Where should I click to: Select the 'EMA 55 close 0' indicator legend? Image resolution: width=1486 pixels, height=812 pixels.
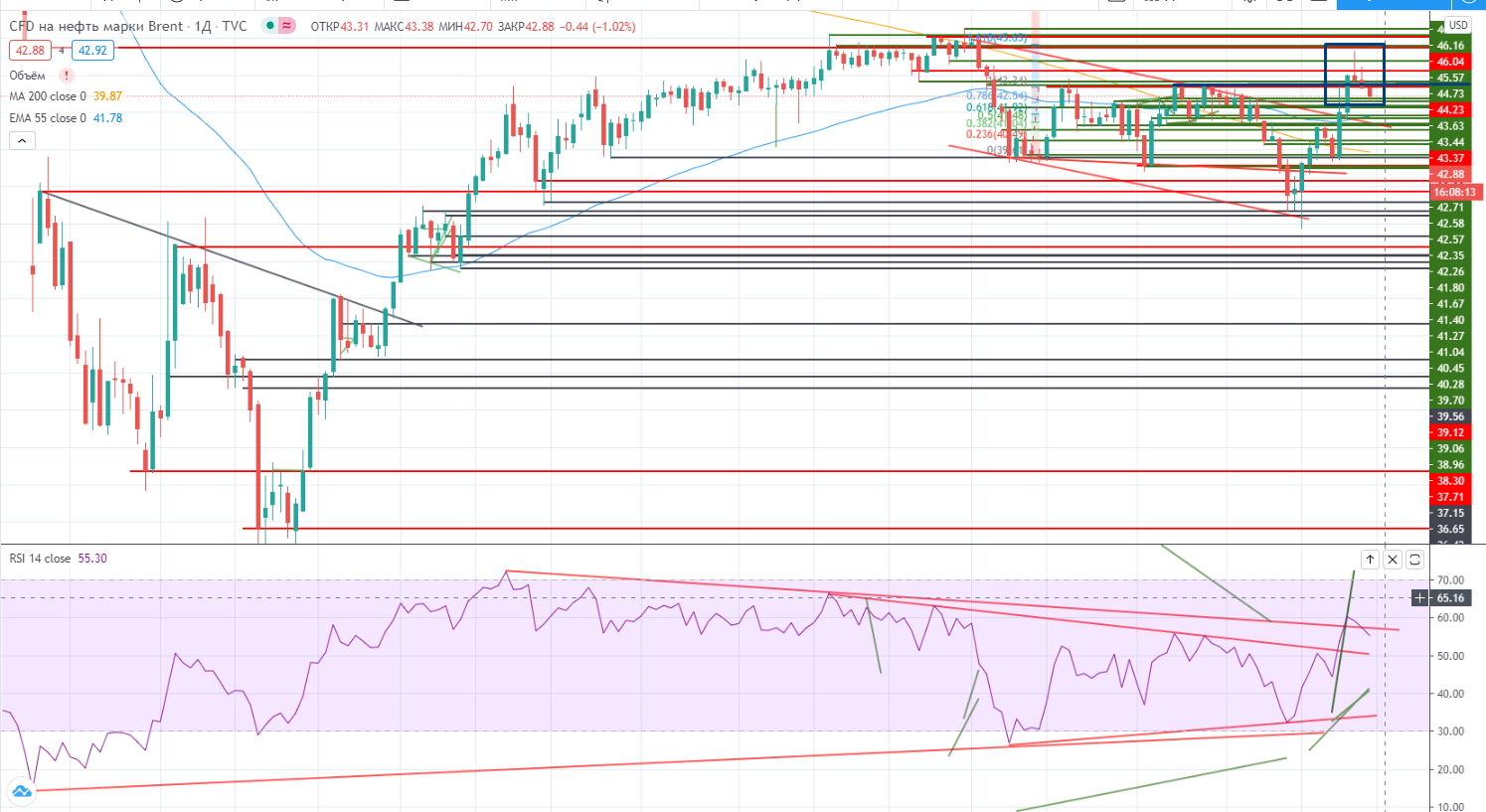click(48, 118)
